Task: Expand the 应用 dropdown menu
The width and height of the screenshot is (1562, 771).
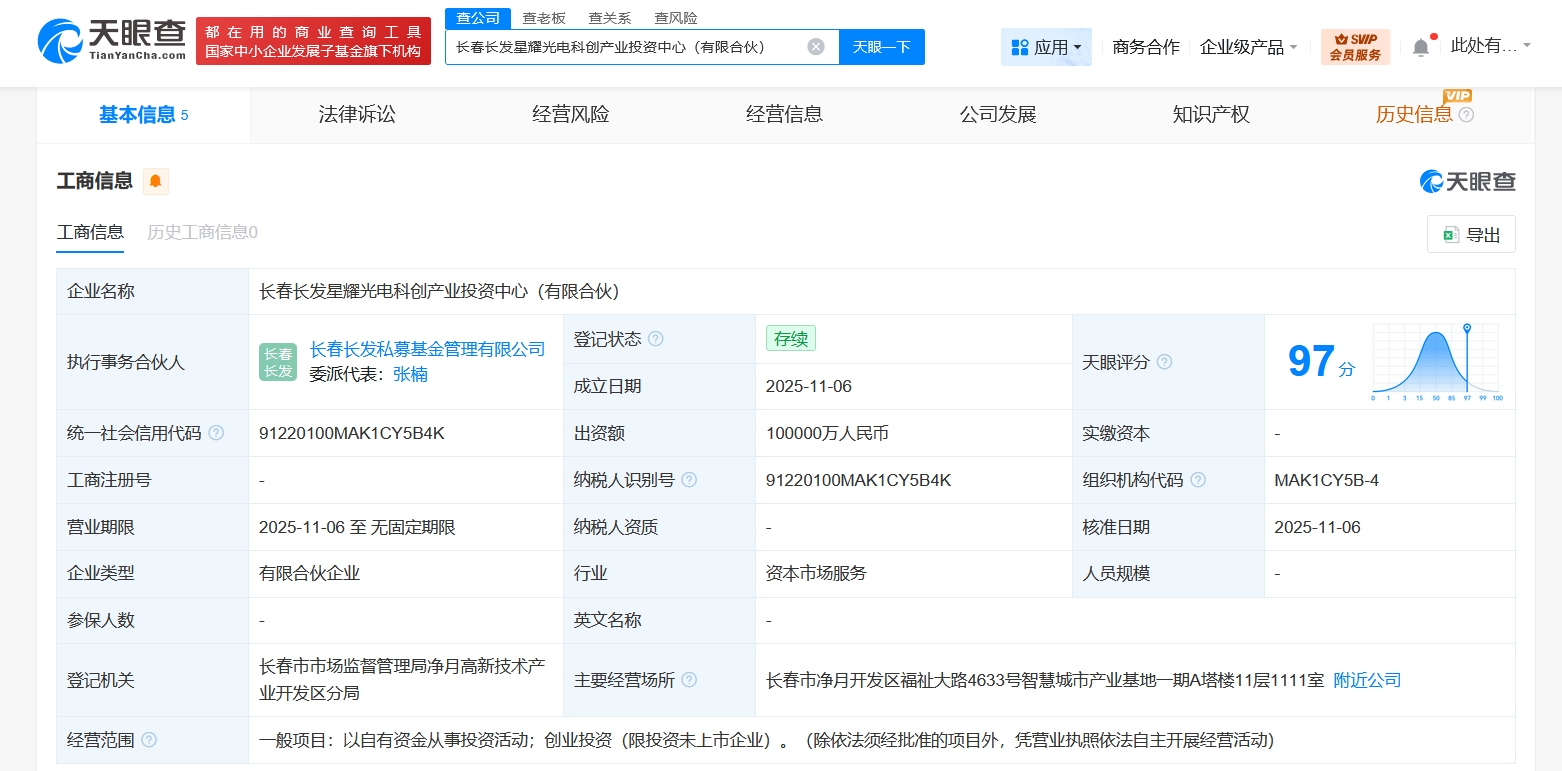Action: [1046, 47]
